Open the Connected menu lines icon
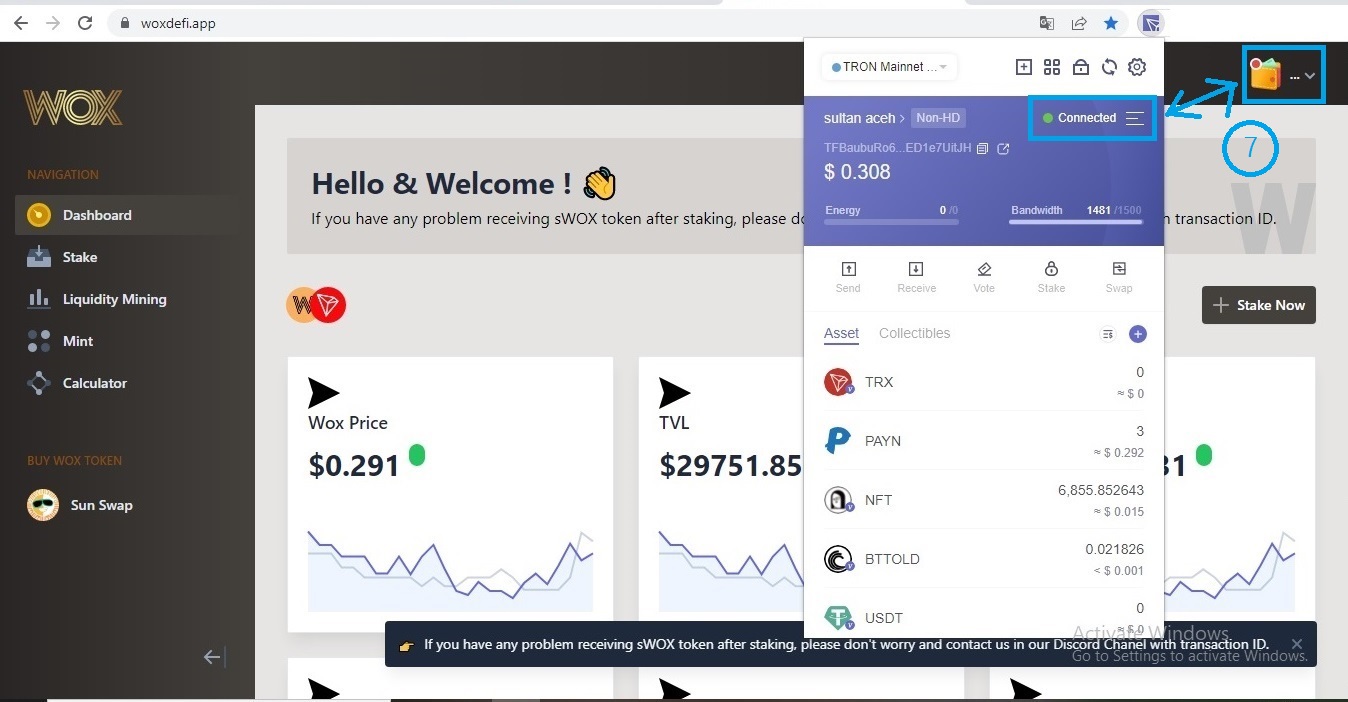This screenshot has height=702, width=1348. pos(1134,118)
